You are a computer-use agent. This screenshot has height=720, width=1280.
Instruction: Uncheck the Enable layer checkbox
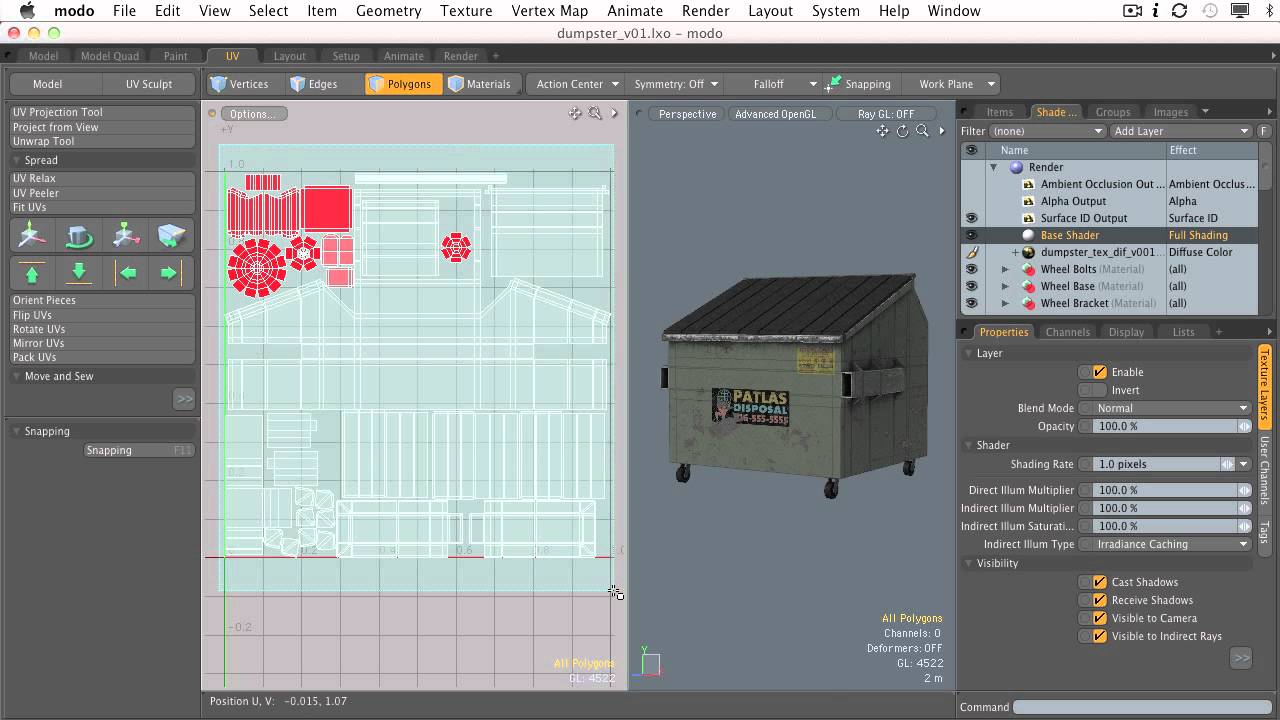pyautogui.click(x=1100, y=372)
